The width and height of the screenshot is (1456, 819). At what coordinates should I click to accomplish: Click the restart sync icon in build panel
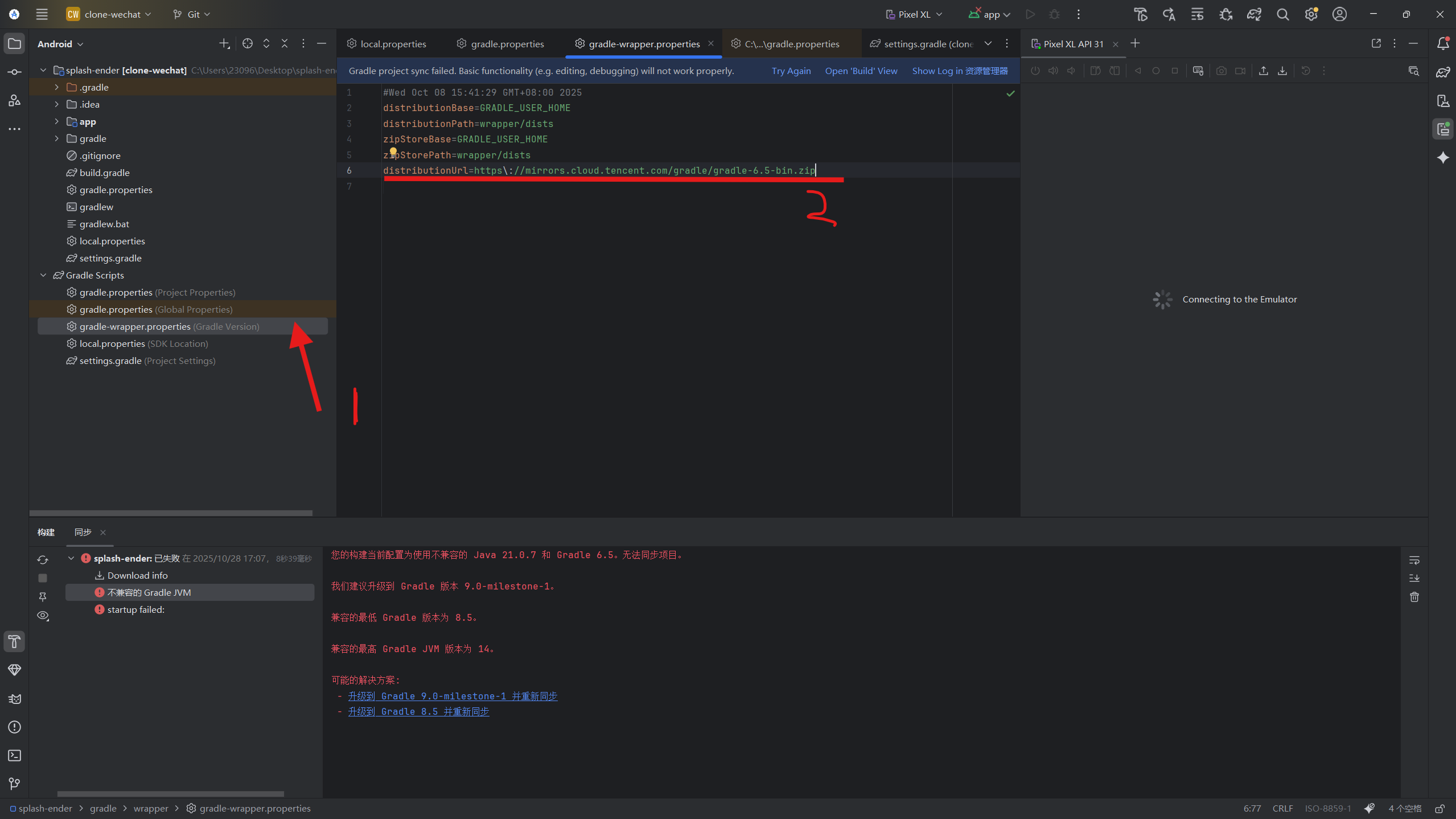43,559
